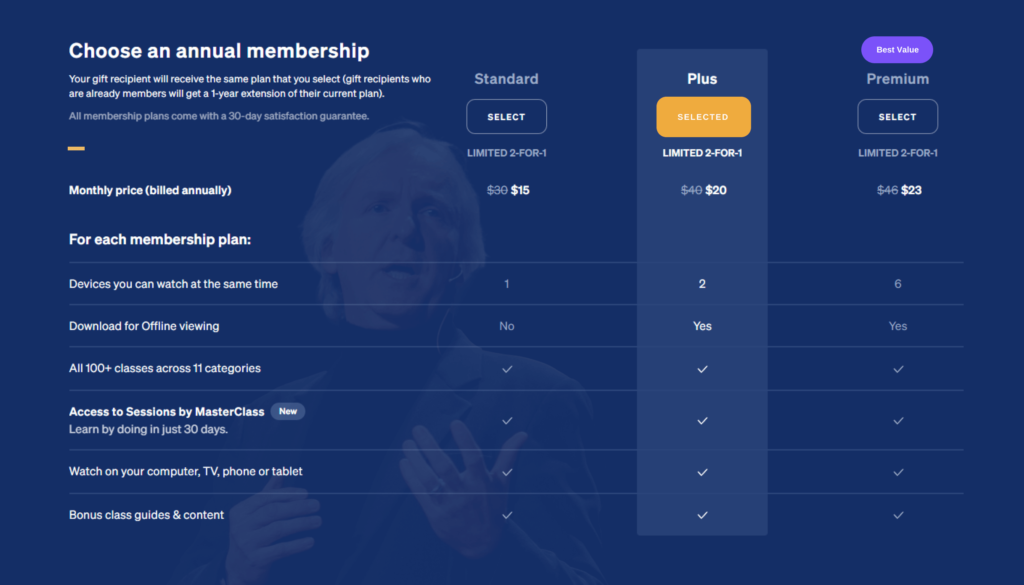Click the New badge beside Sessions by MasterClass

(x=287, y=411)
